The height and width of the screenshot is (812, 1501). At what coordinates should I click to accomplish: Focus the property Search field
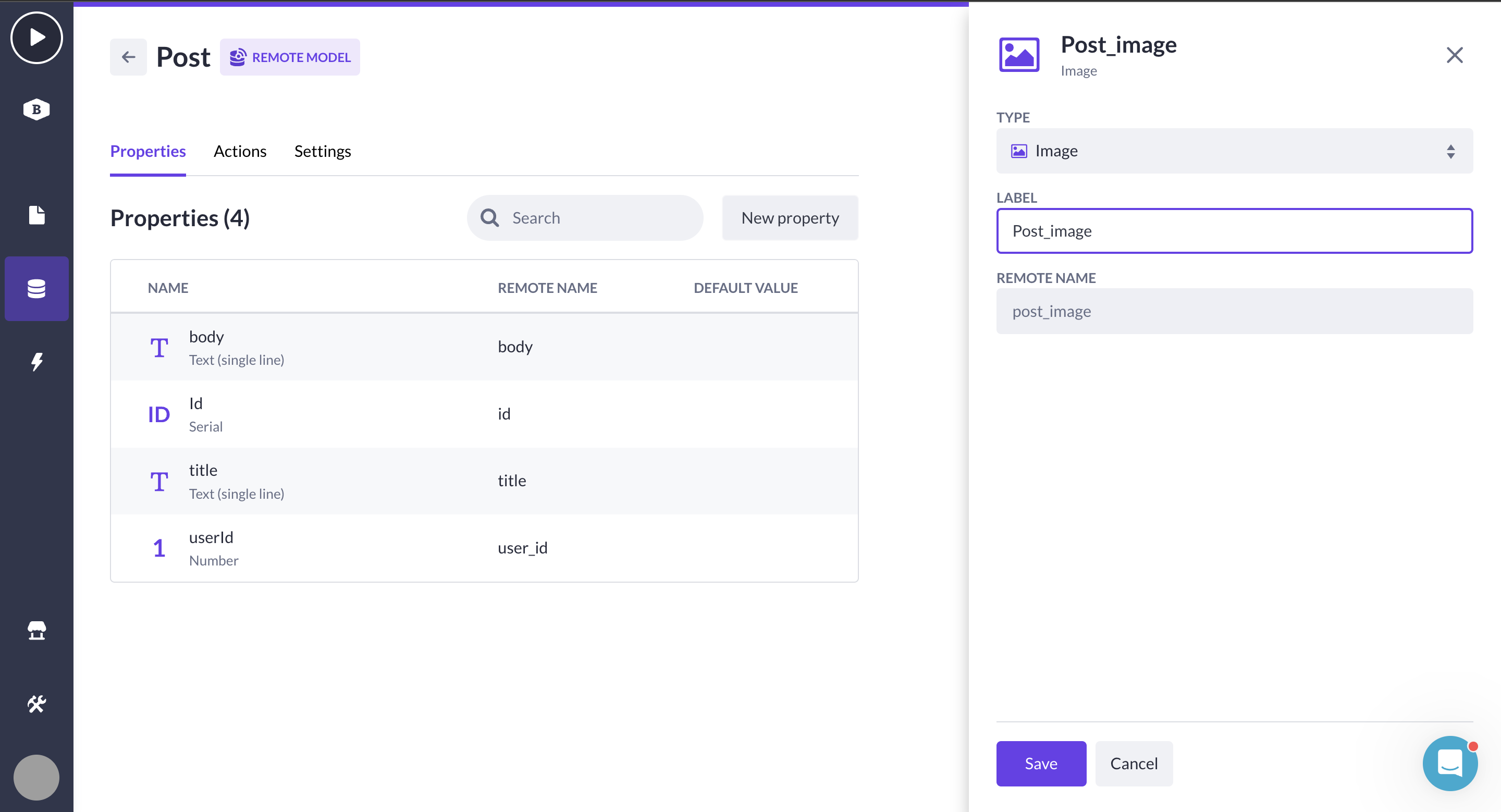(585, 218)
